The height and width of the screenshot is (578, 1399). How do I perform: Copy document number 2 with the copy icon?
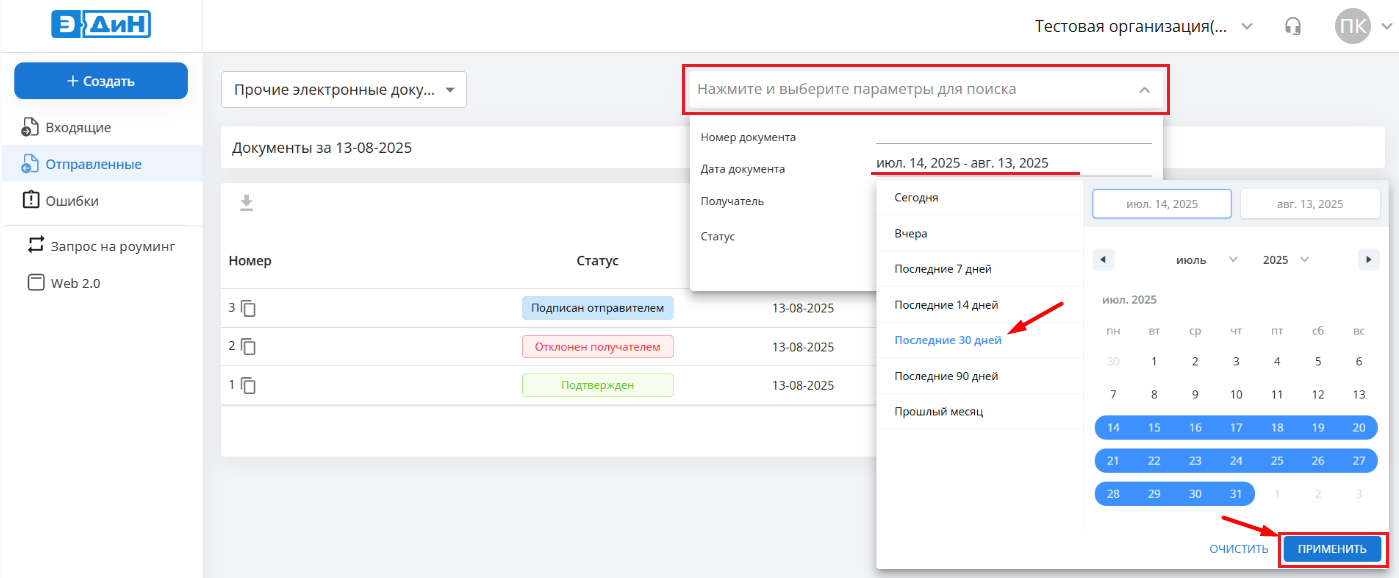click(x=248, y=347)
